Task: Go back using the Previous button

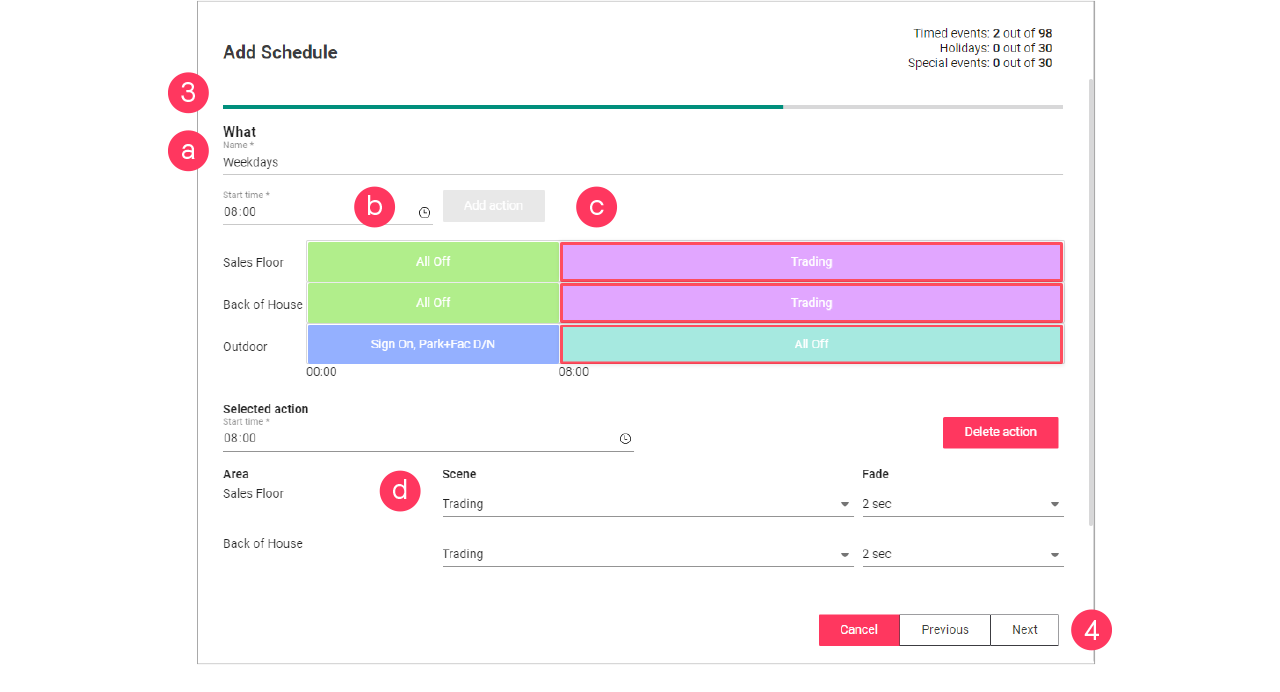Action: click(x=944, y=629)
